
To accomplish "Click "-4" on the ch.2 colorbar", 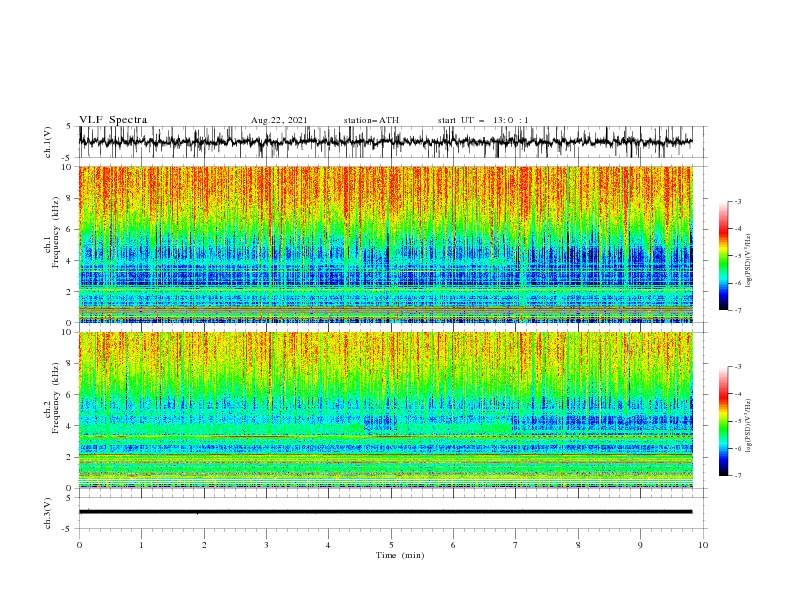I will click(x=738, y=394).
